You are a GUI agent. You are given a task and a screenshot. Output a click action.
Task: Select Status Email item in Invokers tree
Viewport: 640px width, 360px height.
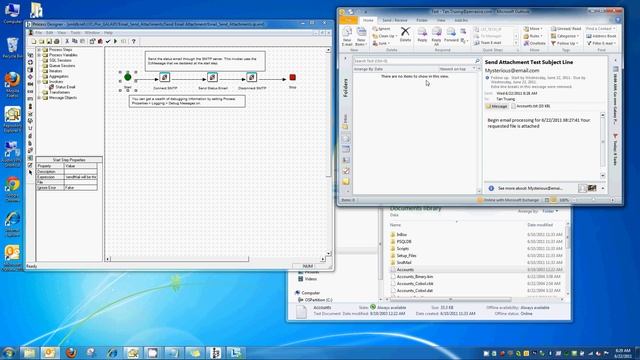click(x=62, y=87)
